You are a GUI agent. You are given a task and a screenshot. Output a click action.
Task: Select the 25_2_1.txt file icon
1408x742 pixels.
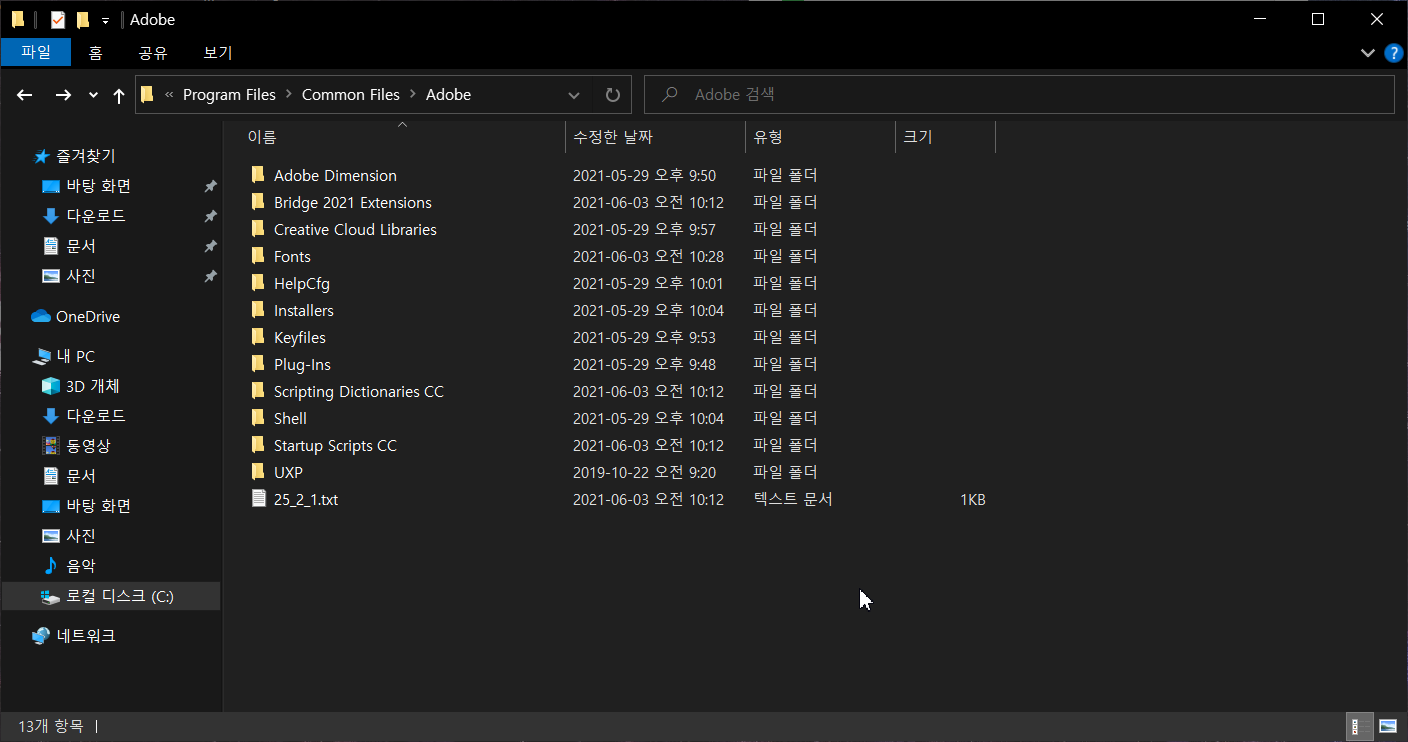pyautogui.click(x=258, y=499)
